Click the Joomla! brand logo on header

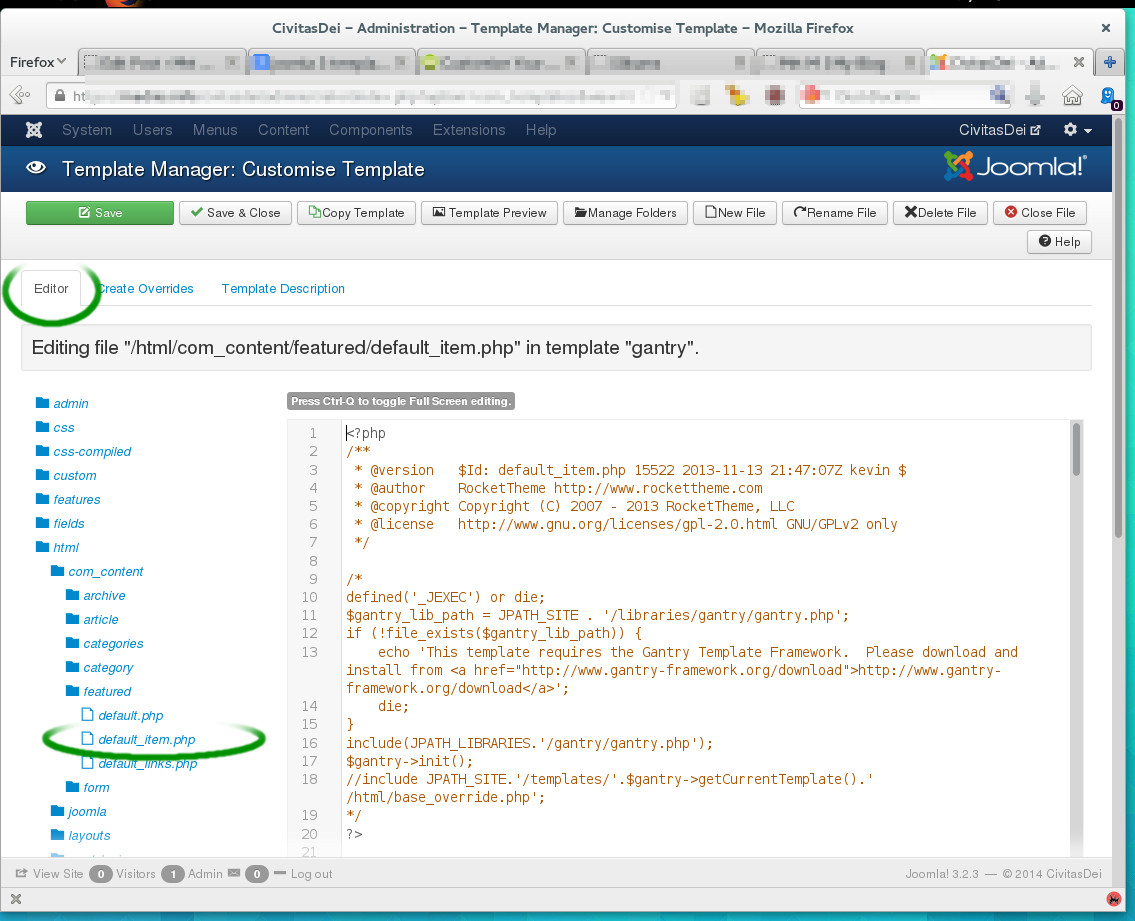pyautogui.click(x=1016, y=167)
